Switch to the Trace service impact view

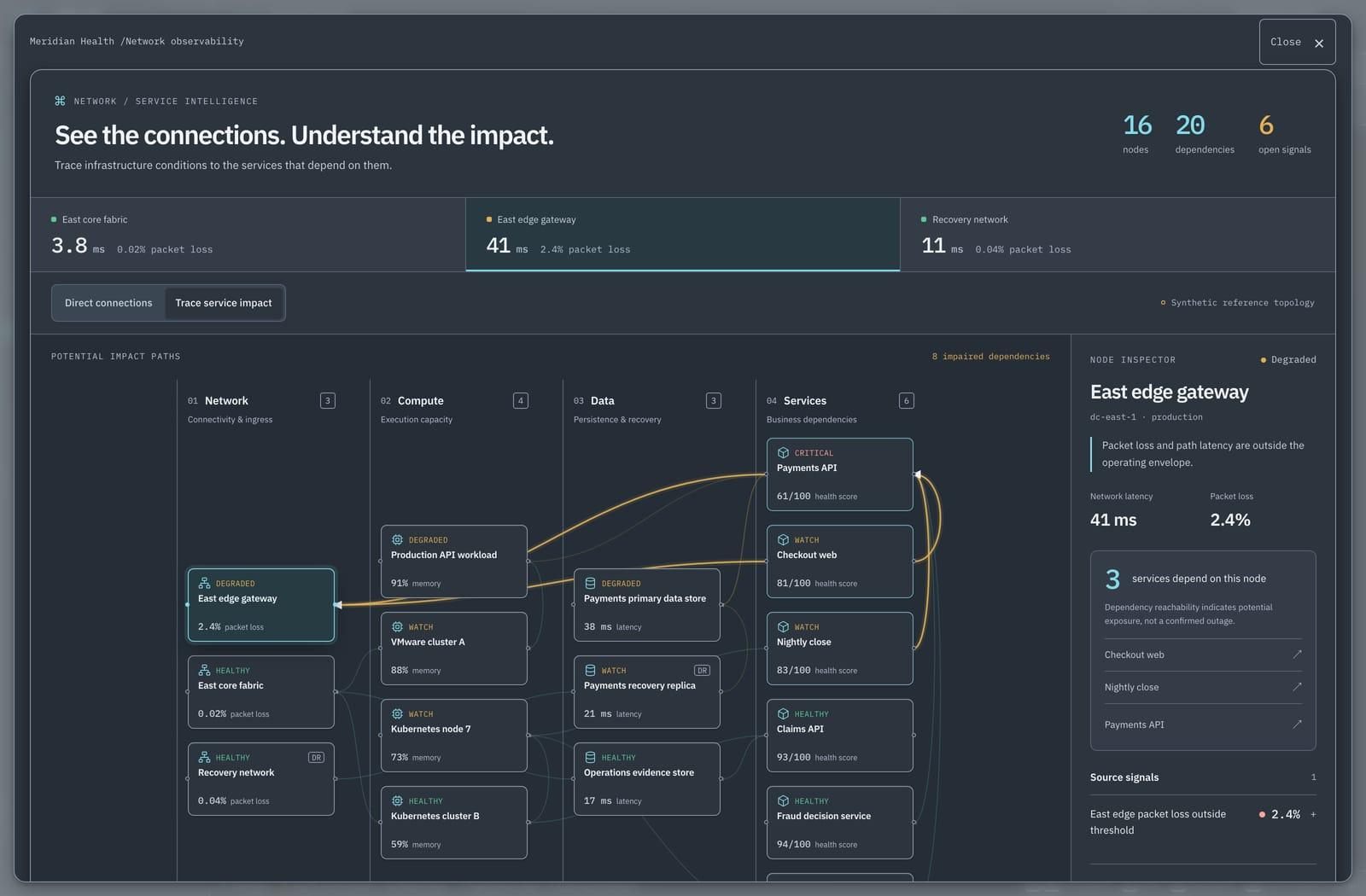tap(224, 303)
